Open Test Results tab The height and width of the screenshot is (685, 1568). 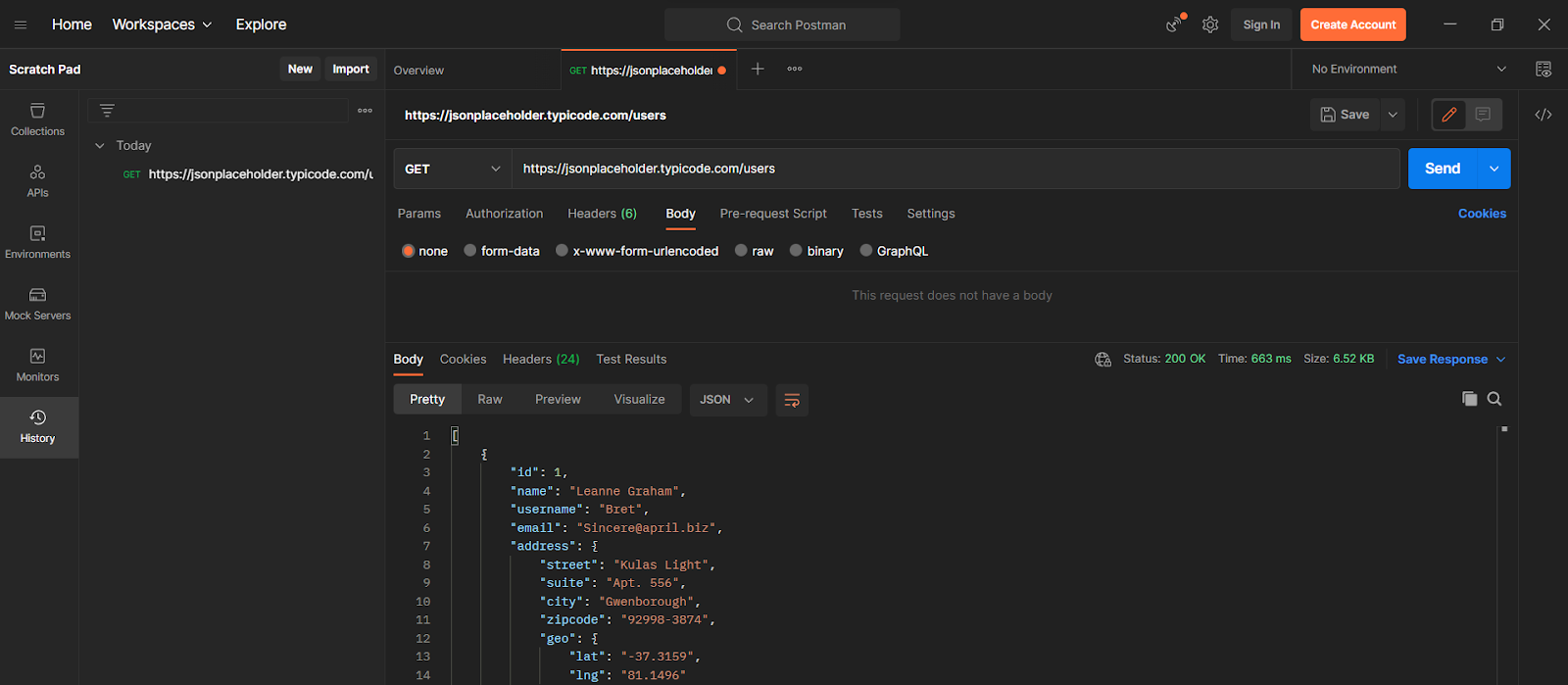(x=631, y=360)
